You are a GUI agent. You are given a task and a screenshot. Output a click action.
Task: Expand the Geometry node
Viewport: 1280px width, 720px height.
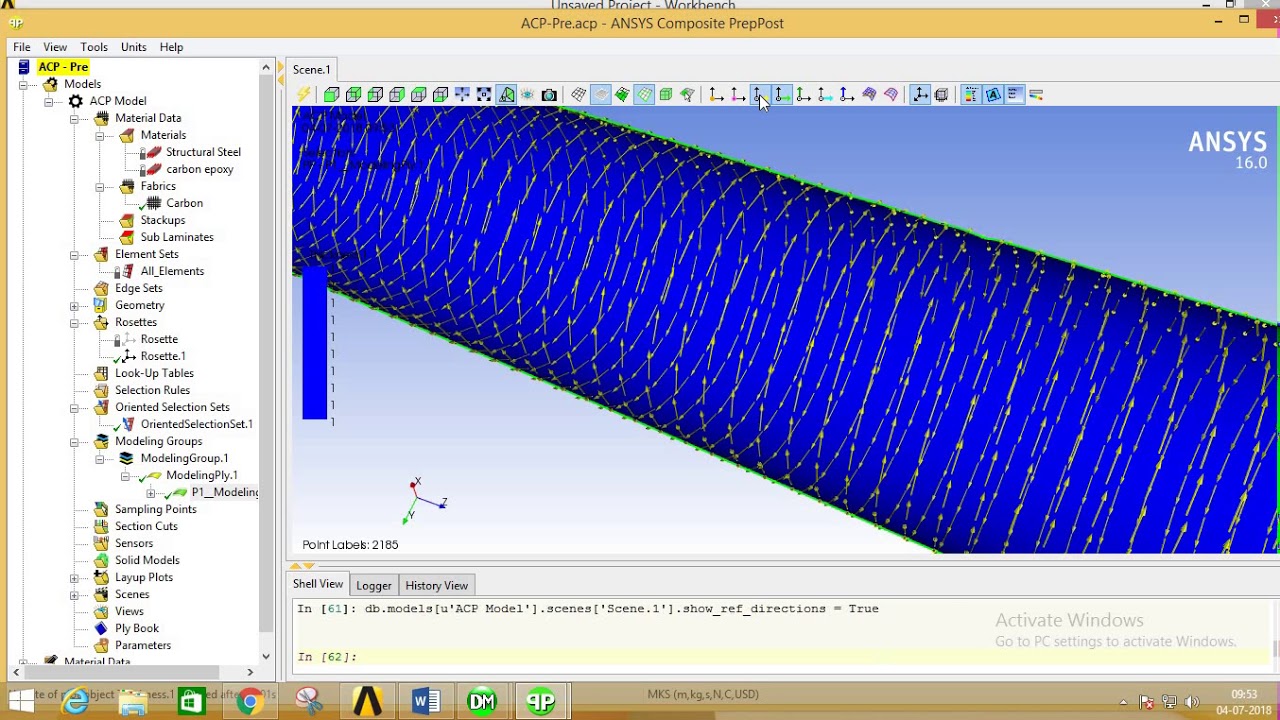click(x=74, y=305)
